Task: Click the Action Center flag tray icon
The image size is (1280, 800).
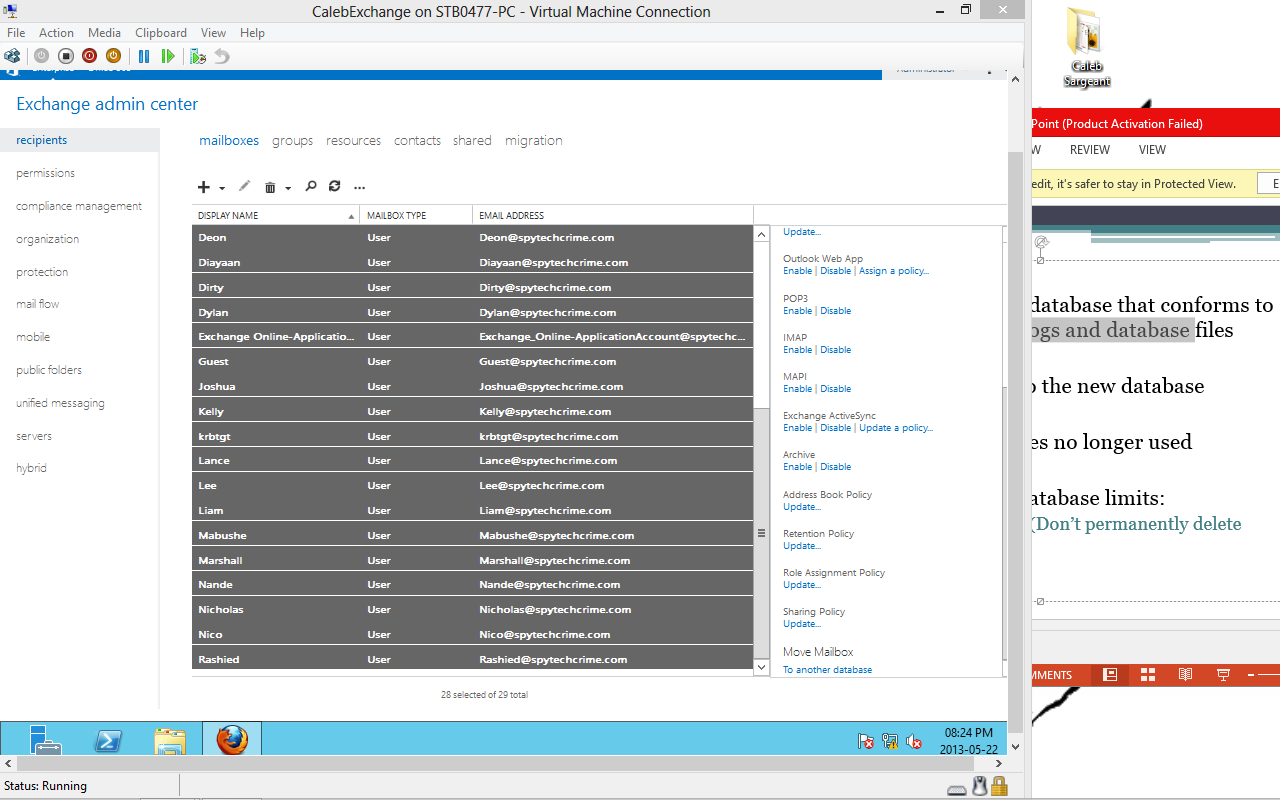Action: click(x=867, y=741)
